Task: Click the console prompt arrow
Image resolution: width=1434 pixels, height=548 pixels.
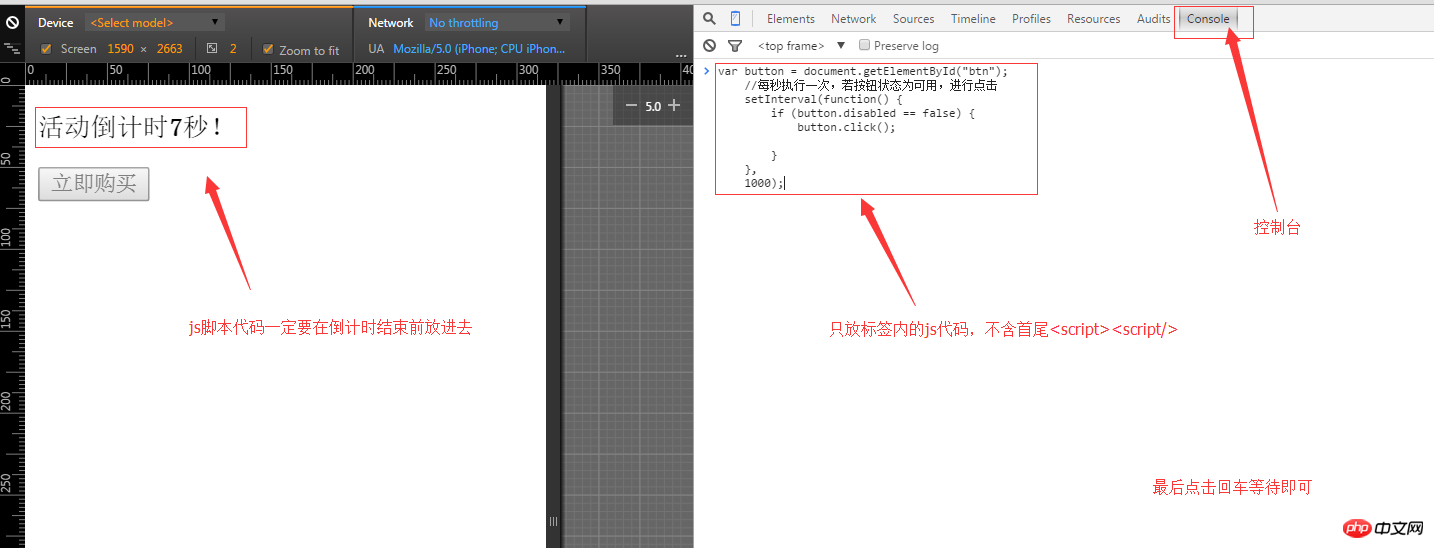Action: (x=706, y=71)
